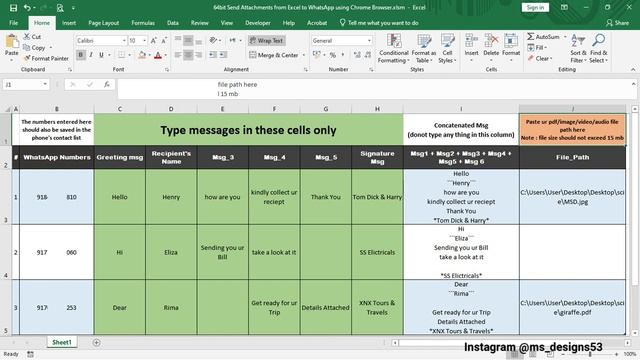Expand the formula bar
This screenshot has width=640, height=360.
click(633, 84)
